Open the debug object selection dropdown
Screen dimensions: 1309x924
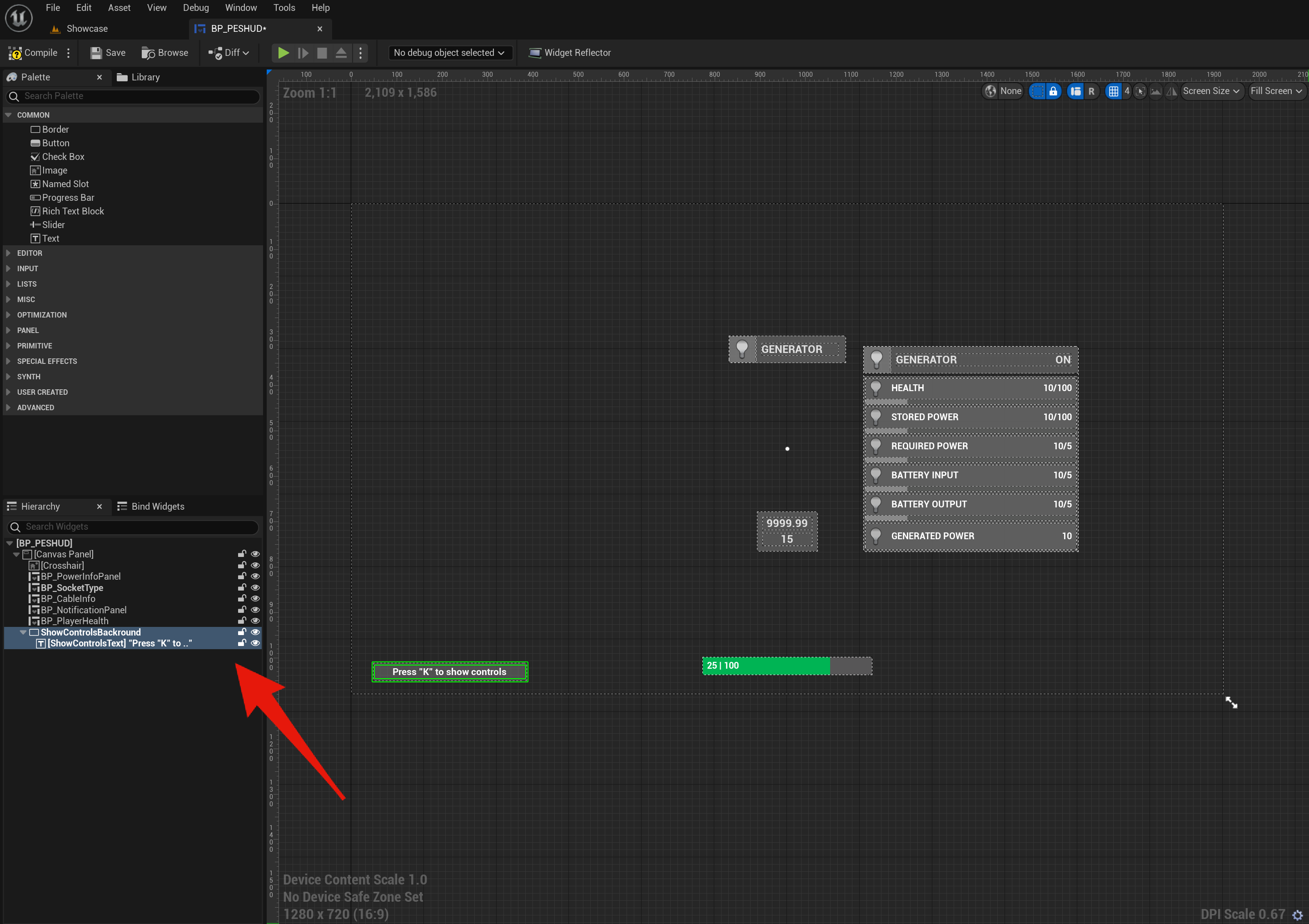click(x=449, y=53)
